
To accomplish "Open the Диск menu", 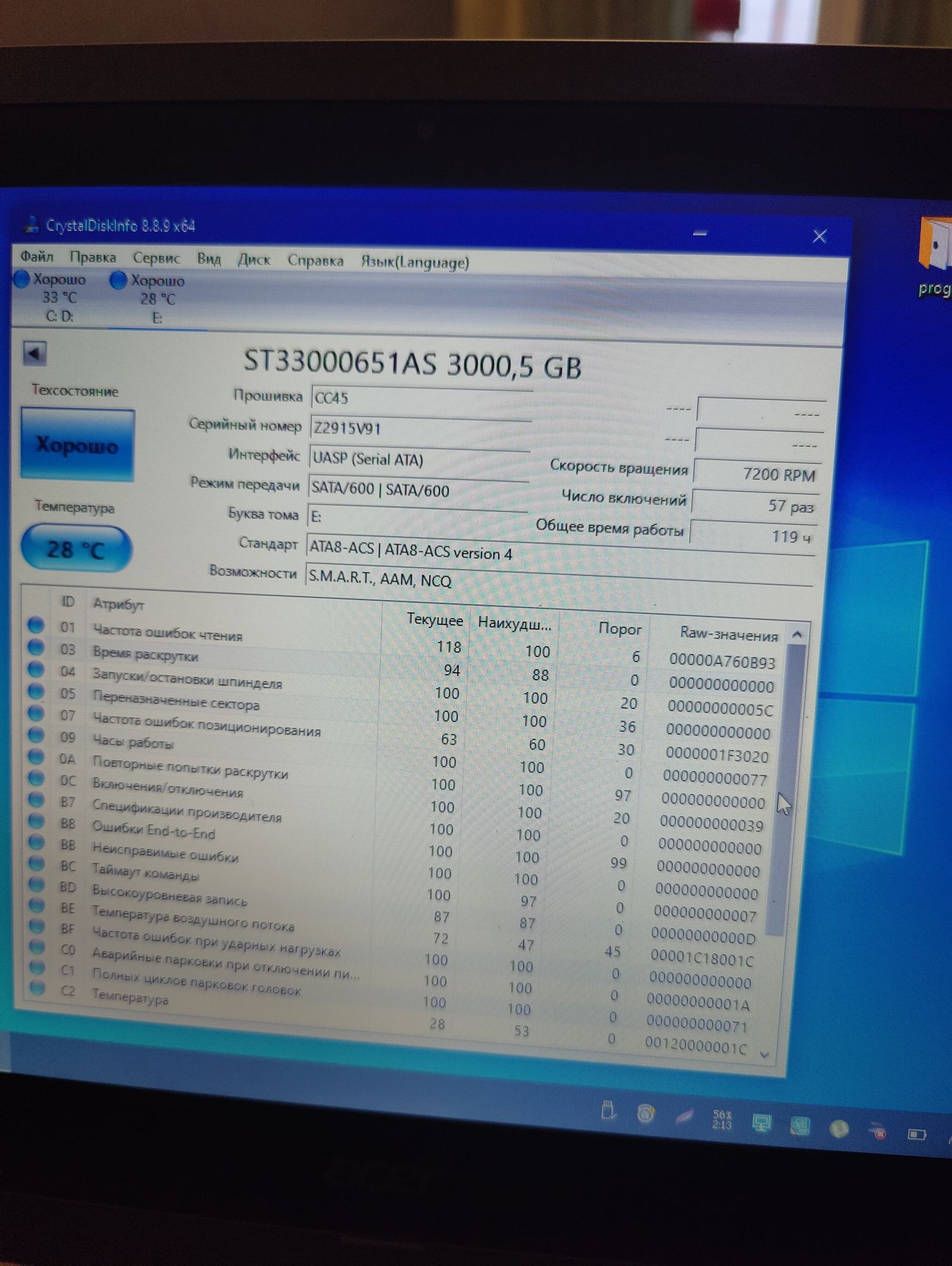I will (x=254, y=260).
